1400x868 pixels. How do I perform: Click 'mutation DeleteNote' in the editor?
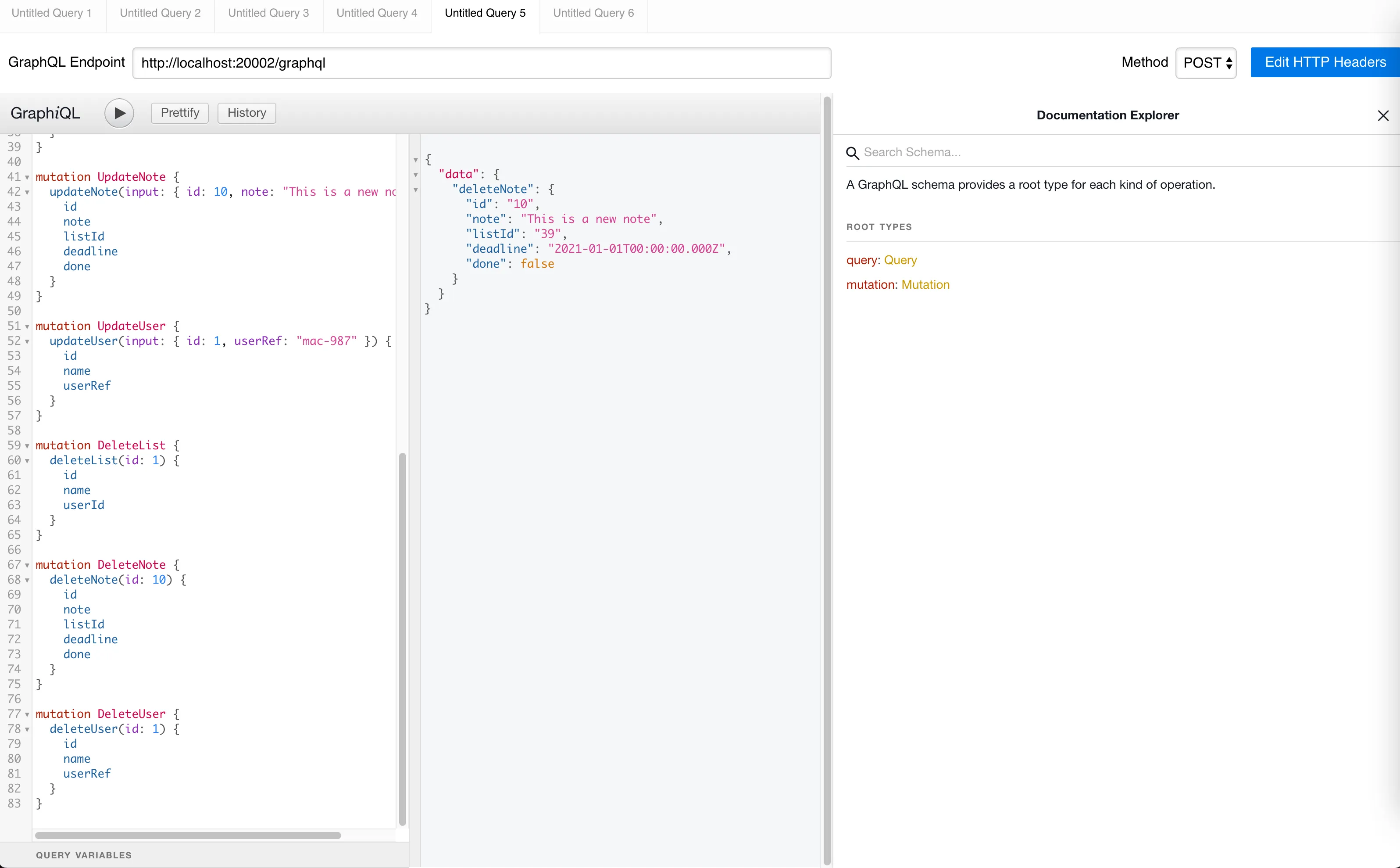100,565
